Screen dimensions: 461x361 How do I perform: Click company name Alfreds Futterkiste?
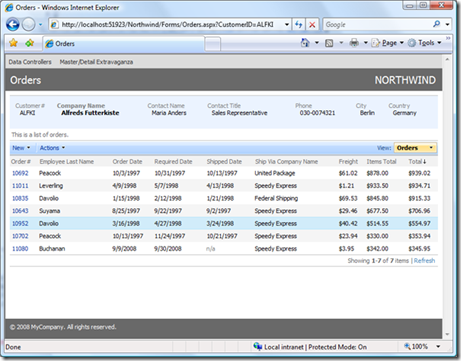coord(90,113)
